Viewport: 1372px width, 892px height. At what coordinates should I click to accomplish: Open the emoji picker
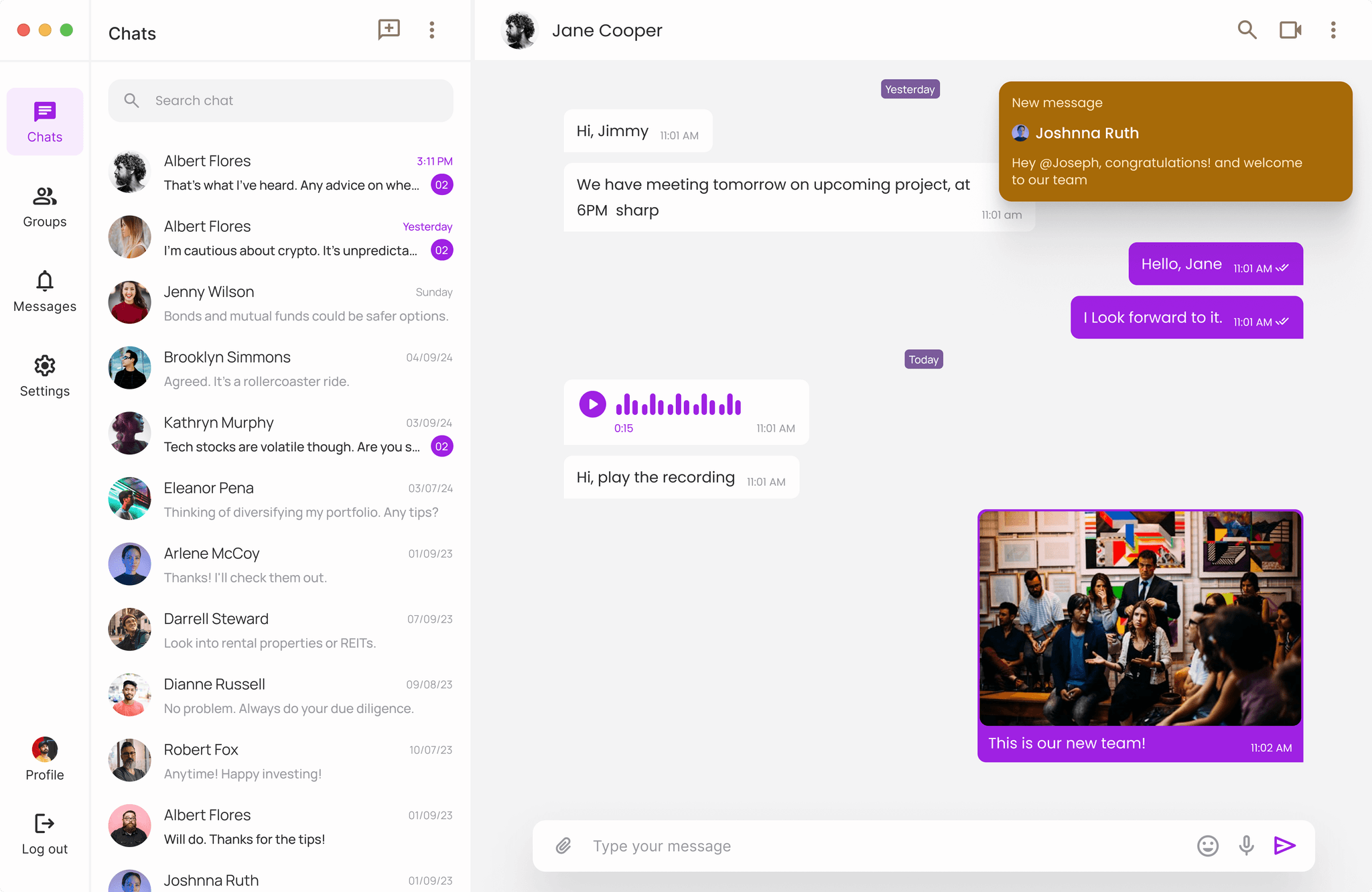click(1207, 846)
